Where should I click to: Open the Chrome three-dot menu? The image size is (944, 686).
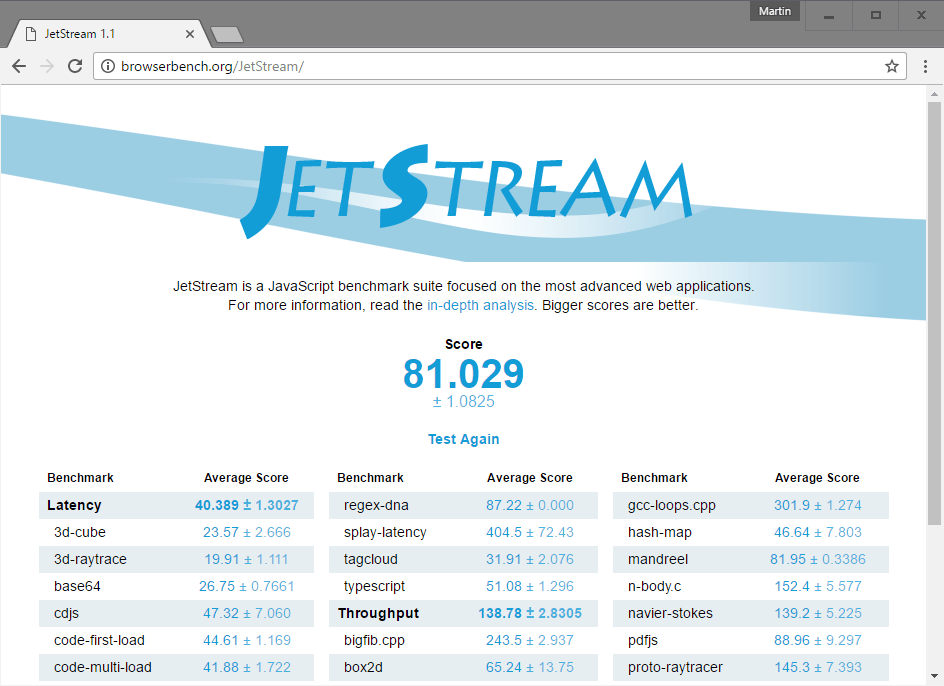coord(925,66)
